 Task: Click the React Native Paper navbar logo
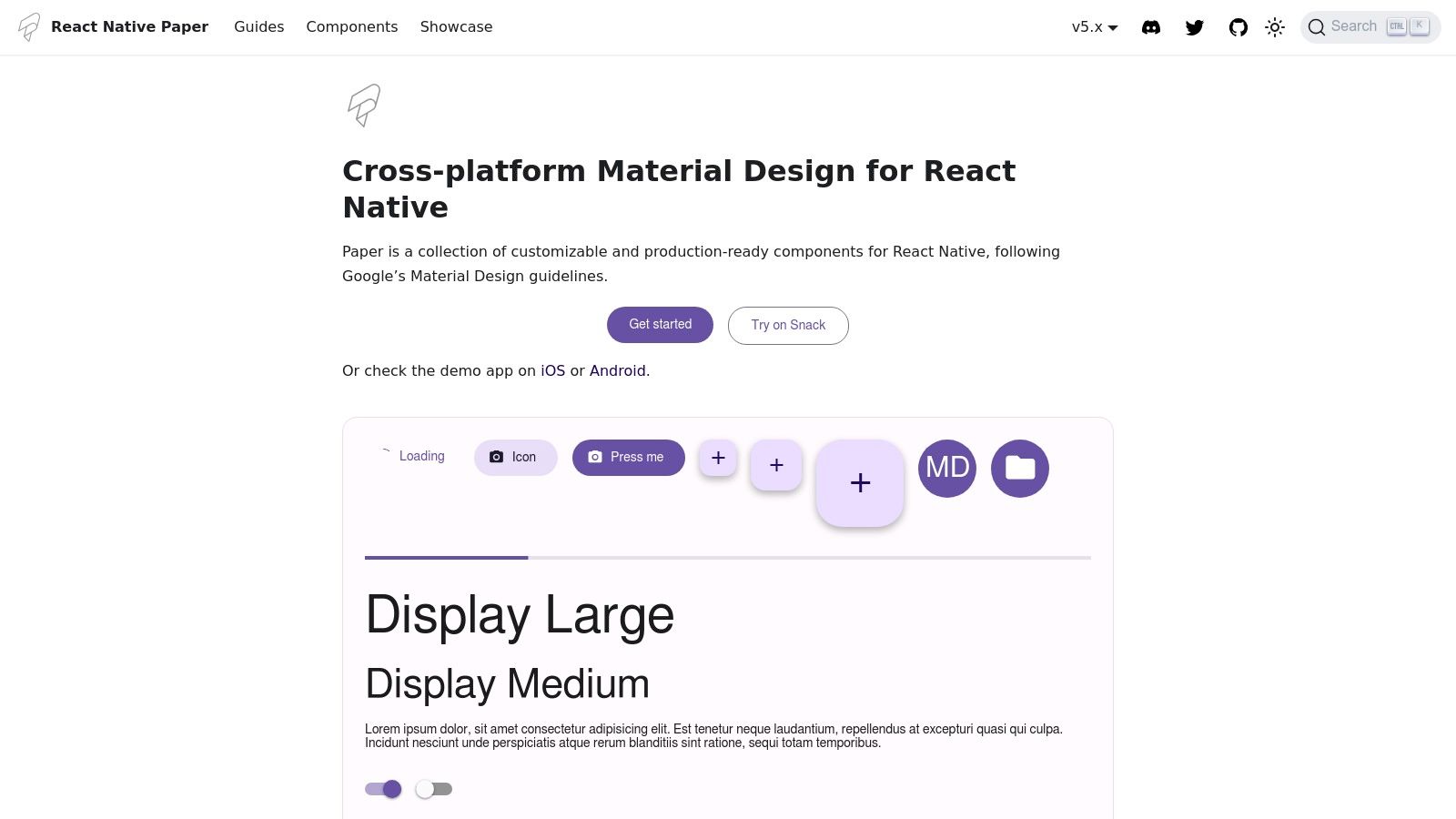[x=29, y=27]
